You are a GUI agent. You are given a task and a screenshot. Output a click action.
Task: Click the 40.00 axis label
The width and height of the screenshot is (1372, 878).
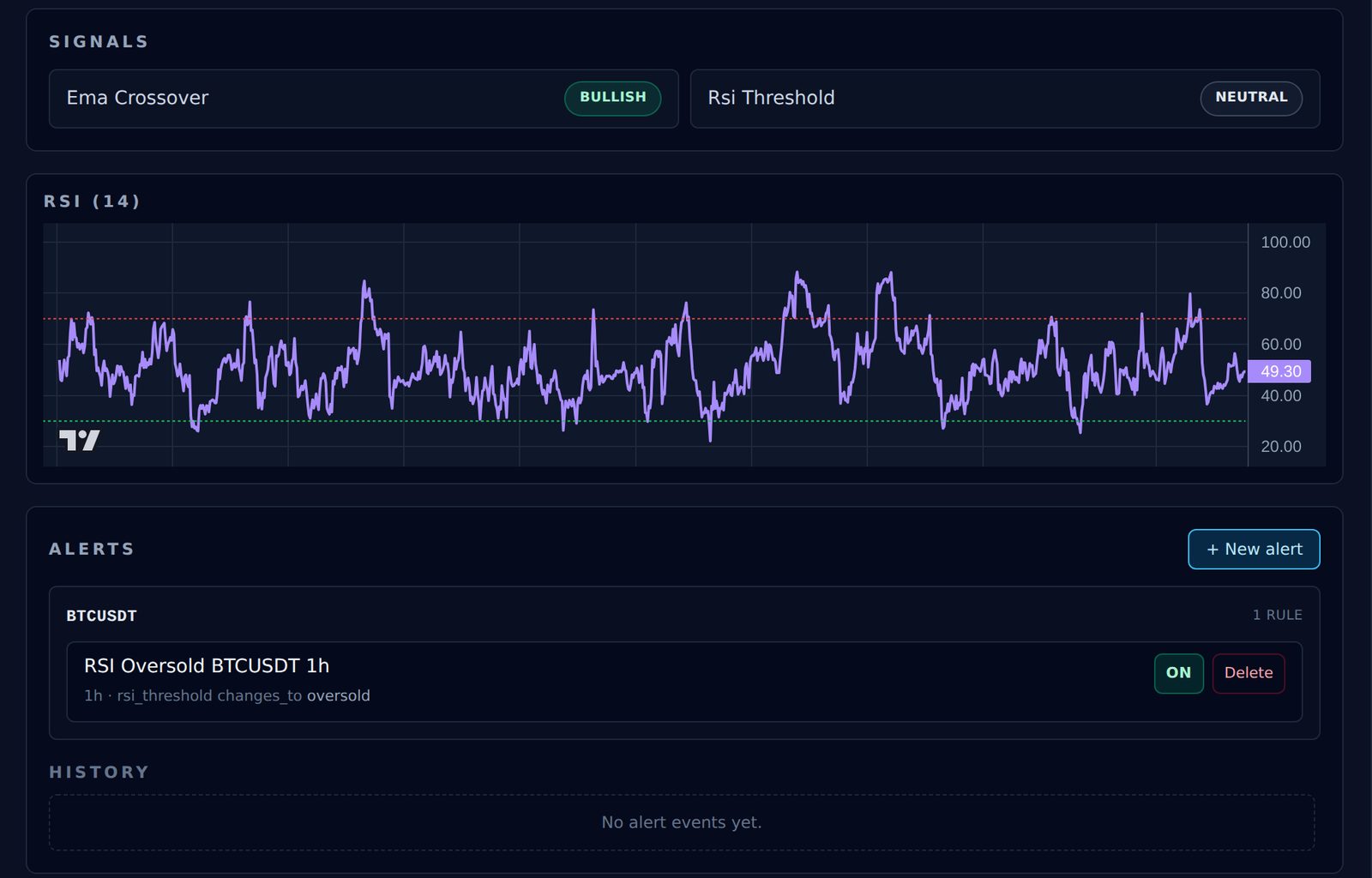tap(1281, 395)
